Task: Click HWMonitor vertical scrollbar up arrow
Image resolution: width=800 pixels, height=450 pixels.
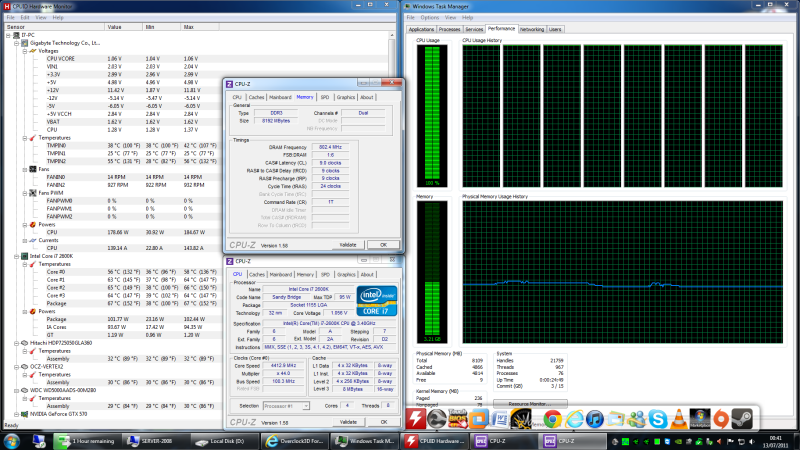Action: (x=392, y=35)
